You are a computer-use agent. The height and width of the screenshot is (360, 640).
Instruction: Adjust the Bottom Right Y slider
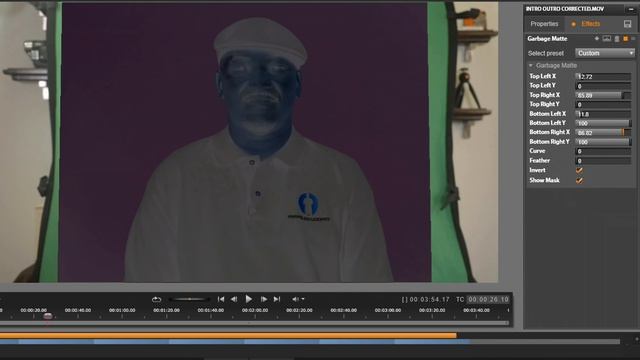point(603,142)
